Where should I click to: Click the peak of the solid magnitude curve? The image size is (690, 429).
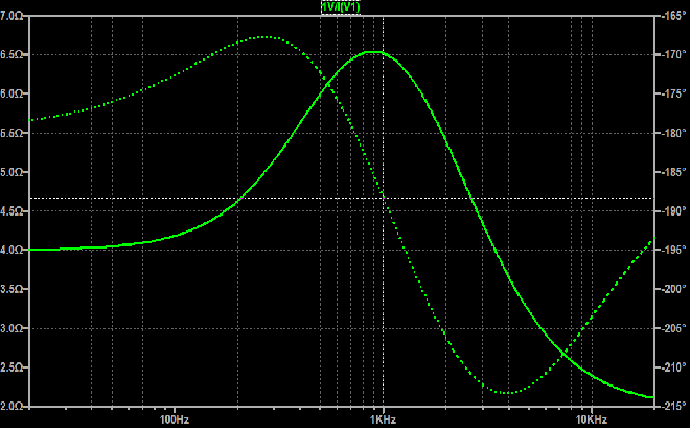tap(373, 52)
